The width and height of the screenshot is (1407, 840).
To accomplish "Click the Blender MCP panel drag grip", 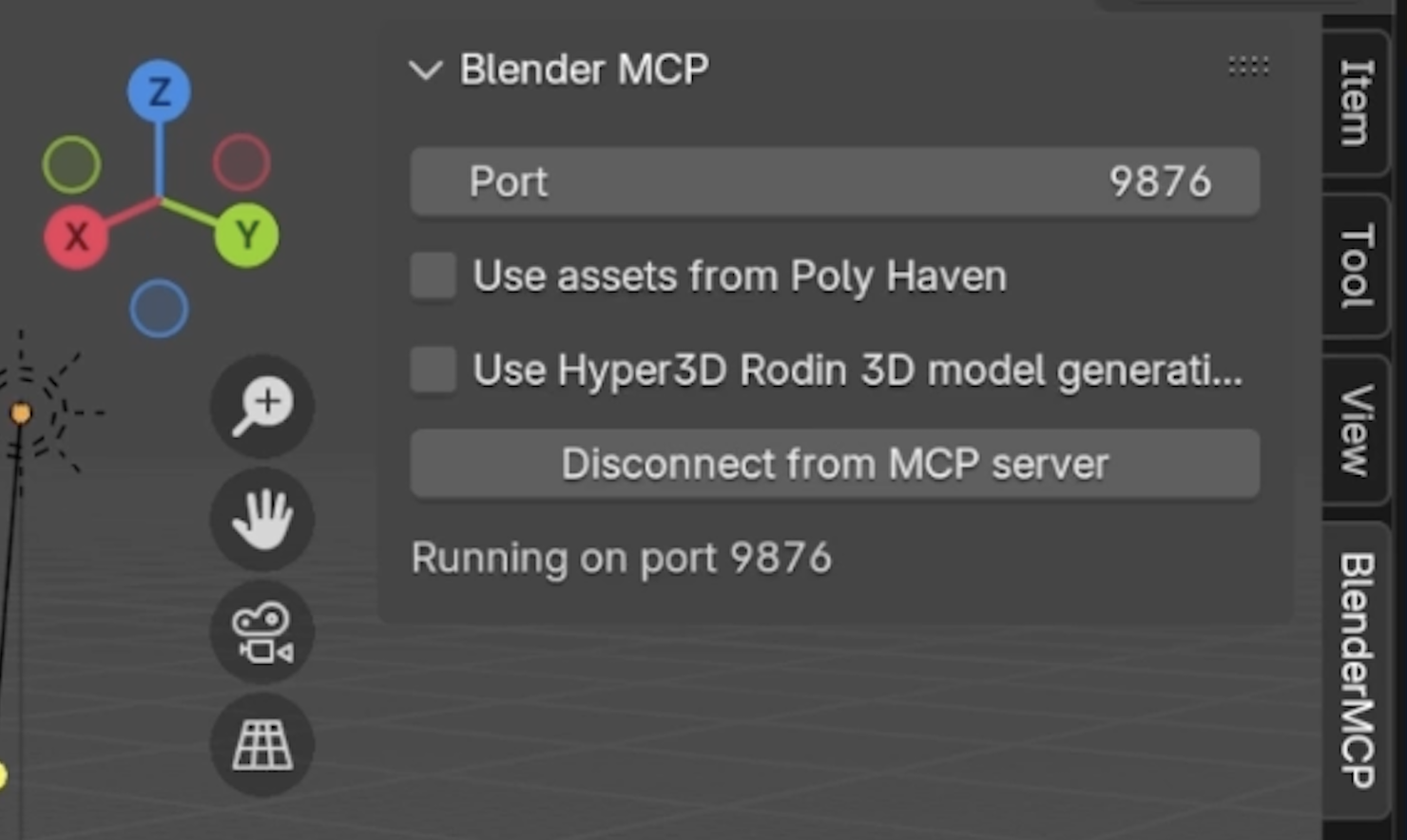I will 1248,66.
